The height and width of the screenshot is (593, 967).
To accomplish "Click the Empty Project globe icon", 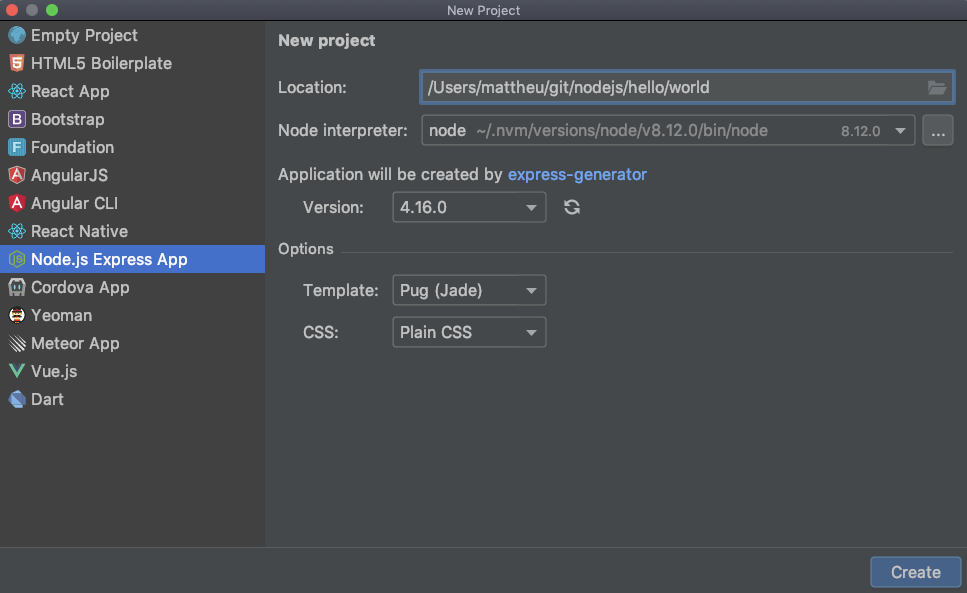I will pyautogui.click(x=17, y=35).
